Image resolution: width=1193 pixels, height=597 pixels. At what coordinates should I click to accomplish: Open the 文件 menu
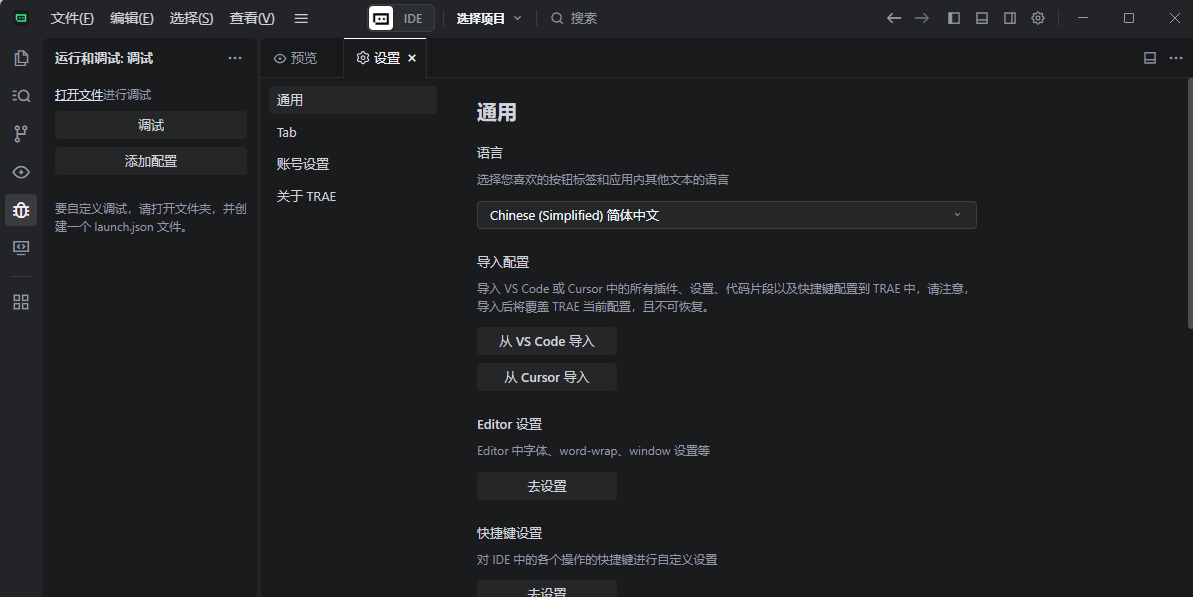coord(71,17)
